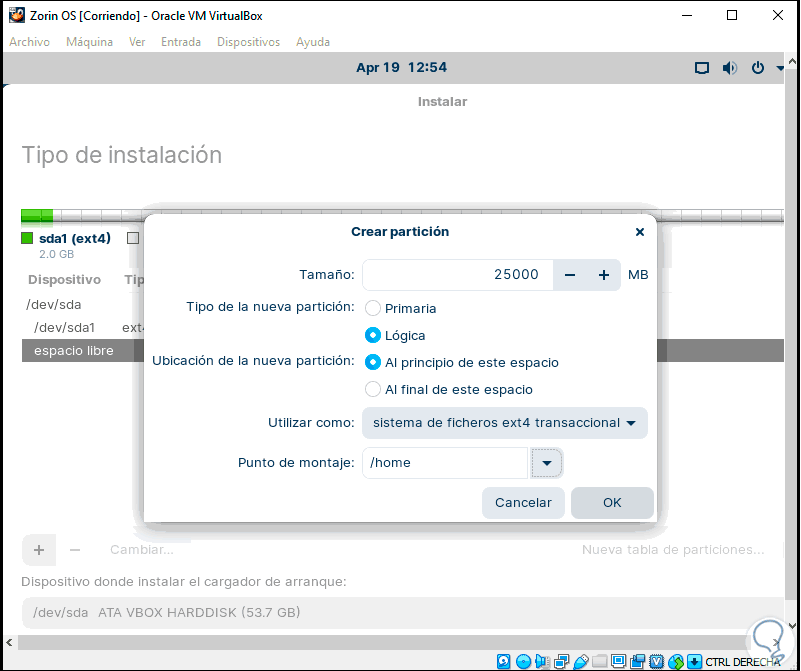This screenshot has width=801, height=671.
Task: Click the hard disk activity status icon
Action: click(504, 661)
